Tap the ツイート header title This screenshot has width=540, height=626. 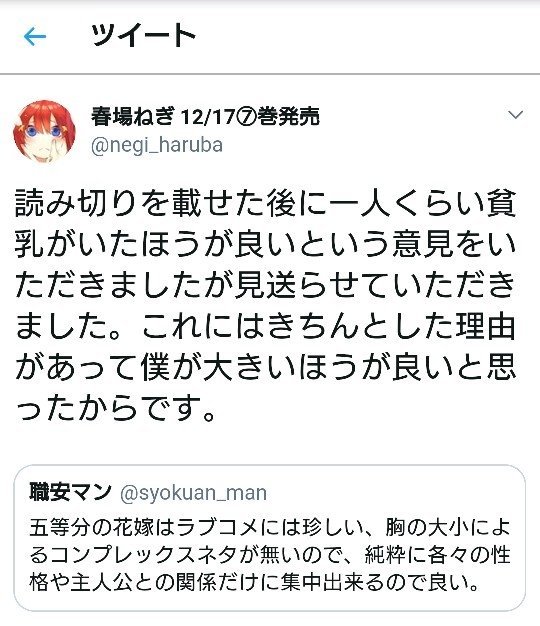143,36
